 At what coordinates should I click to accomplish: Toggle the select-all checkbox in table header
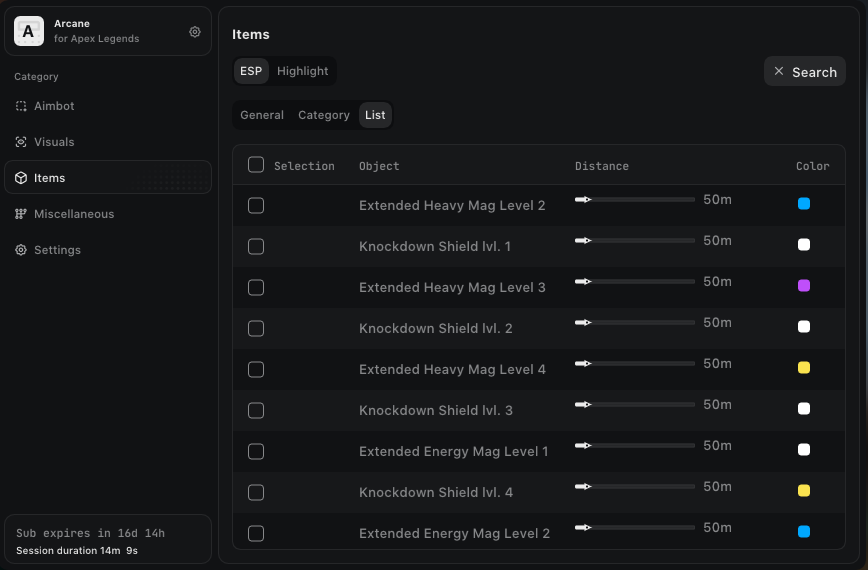point(256,165)
